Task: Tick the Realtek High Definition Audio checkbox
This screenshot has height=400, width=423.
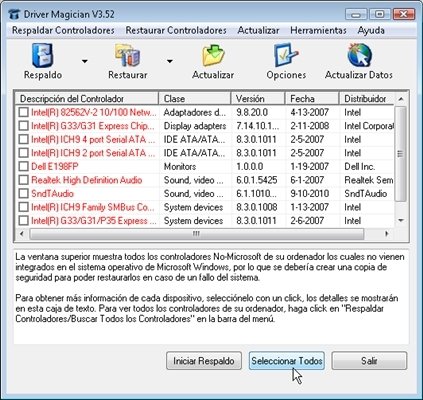Action: tap(23, 180)
